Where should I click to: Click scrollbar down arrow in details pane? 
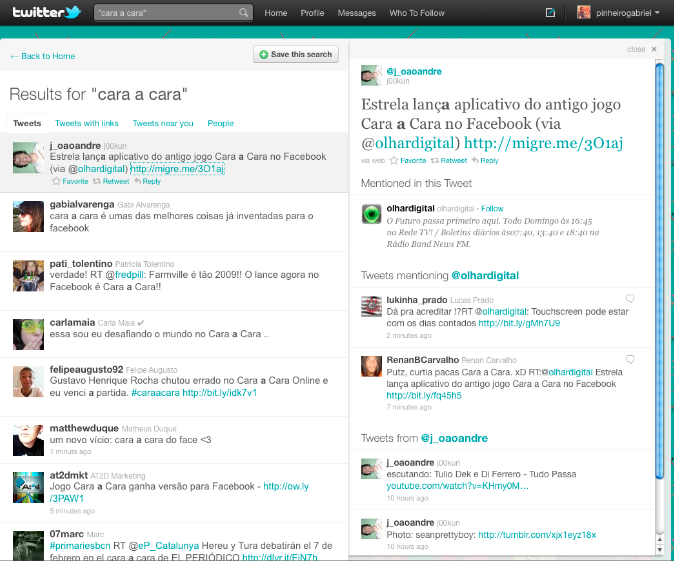pyautogui.click(x=659, y=549)
